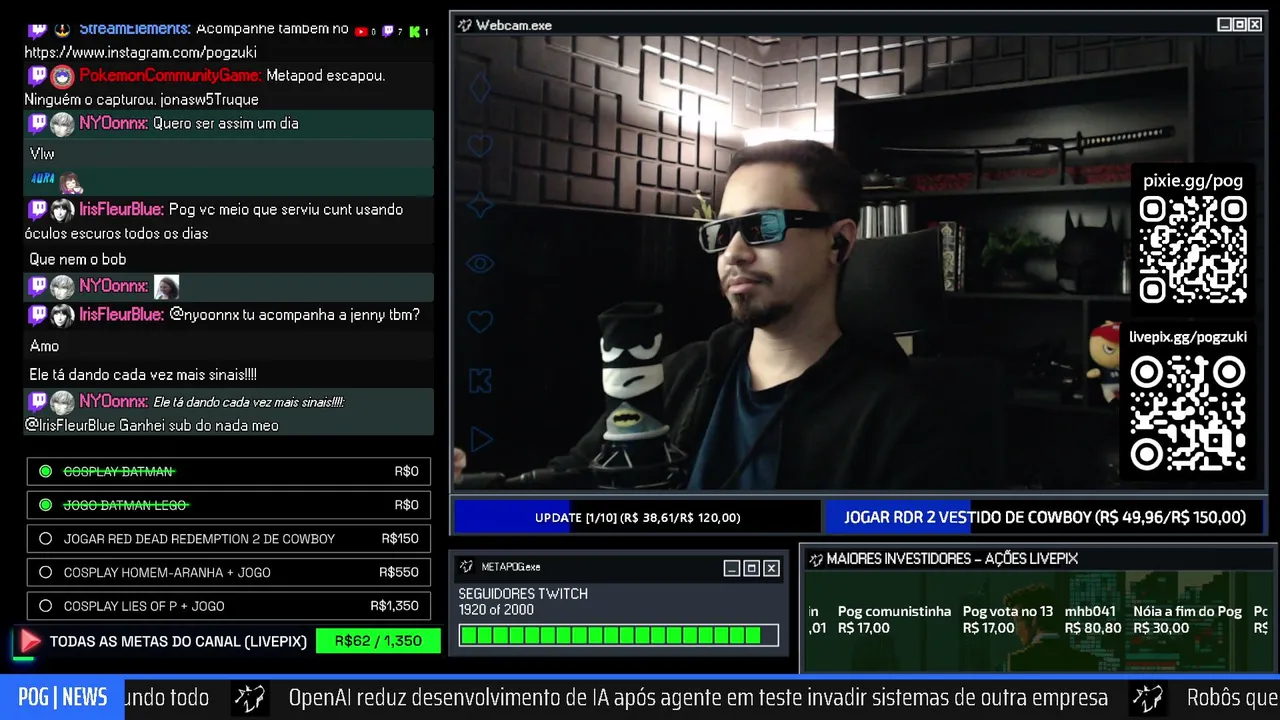This screenshot has height=720, width=1280.
Task: Click the Twitch badge on the "Pog vc meio que serviu" message
Action: pyautogui.click(x=37, y=210)
